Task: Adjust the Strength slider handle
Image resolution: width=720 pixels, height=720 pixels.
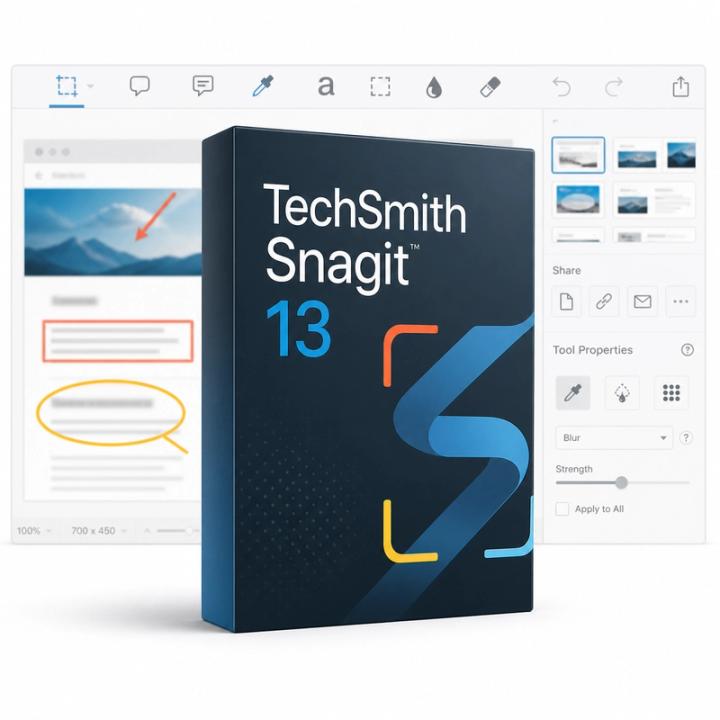Action: 621,483
